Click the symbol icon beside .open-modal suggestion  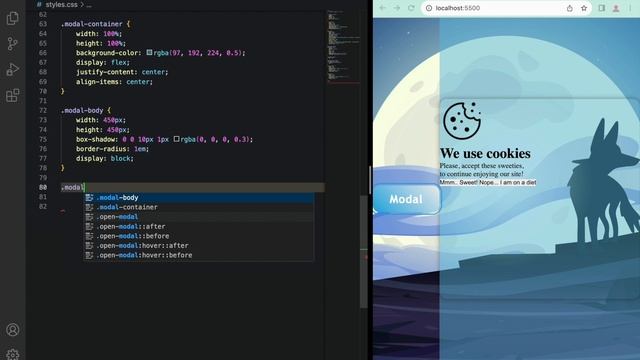point(89,217)
